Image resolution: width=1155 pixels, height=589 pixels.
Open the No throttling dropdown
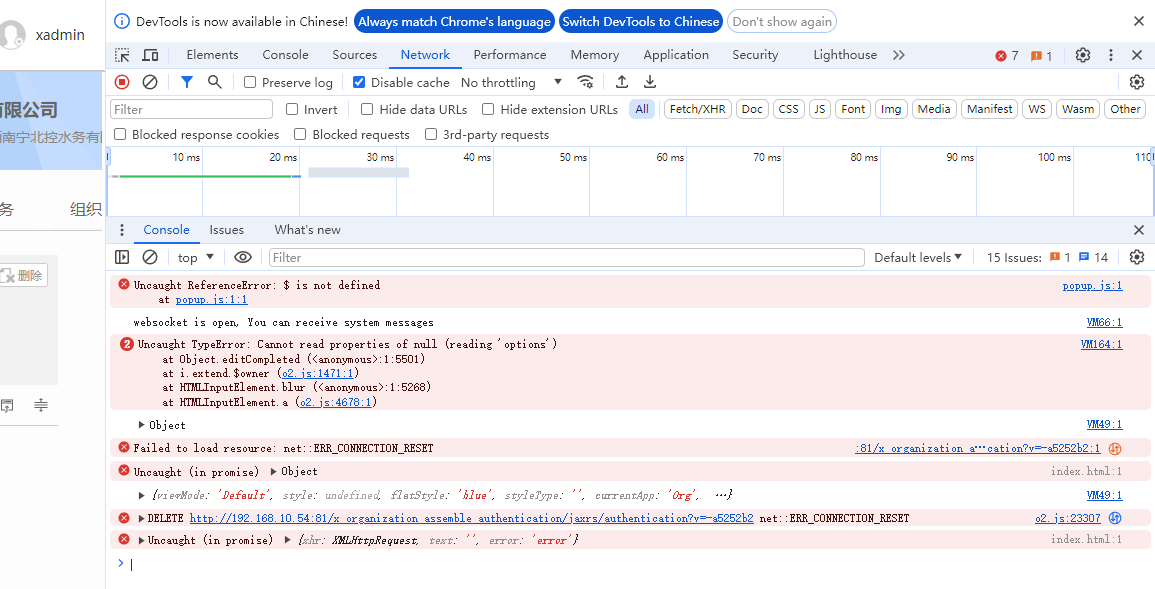(511, 83)
